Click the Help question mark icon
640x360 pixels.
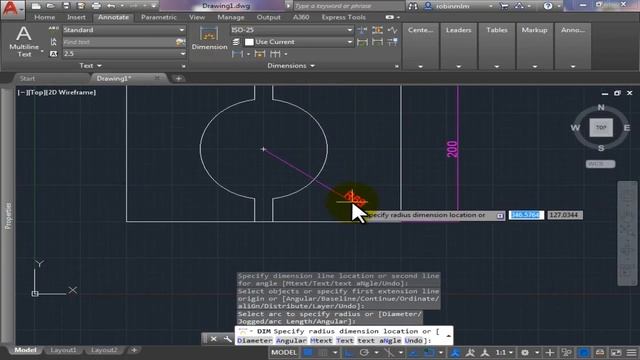point(548,6)
